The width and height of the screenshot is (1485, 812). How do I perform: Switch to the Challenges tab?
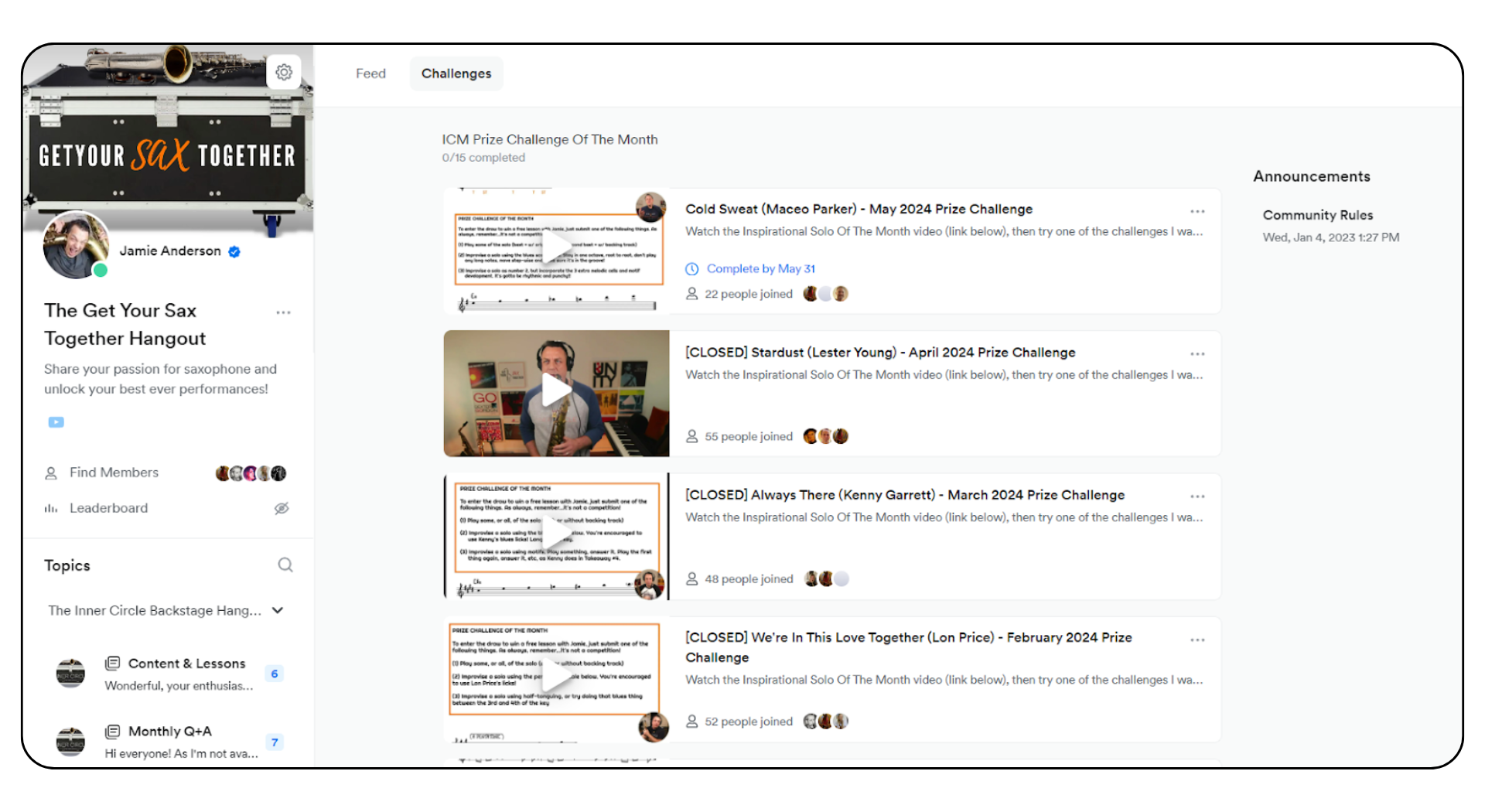tap(456, 73)
